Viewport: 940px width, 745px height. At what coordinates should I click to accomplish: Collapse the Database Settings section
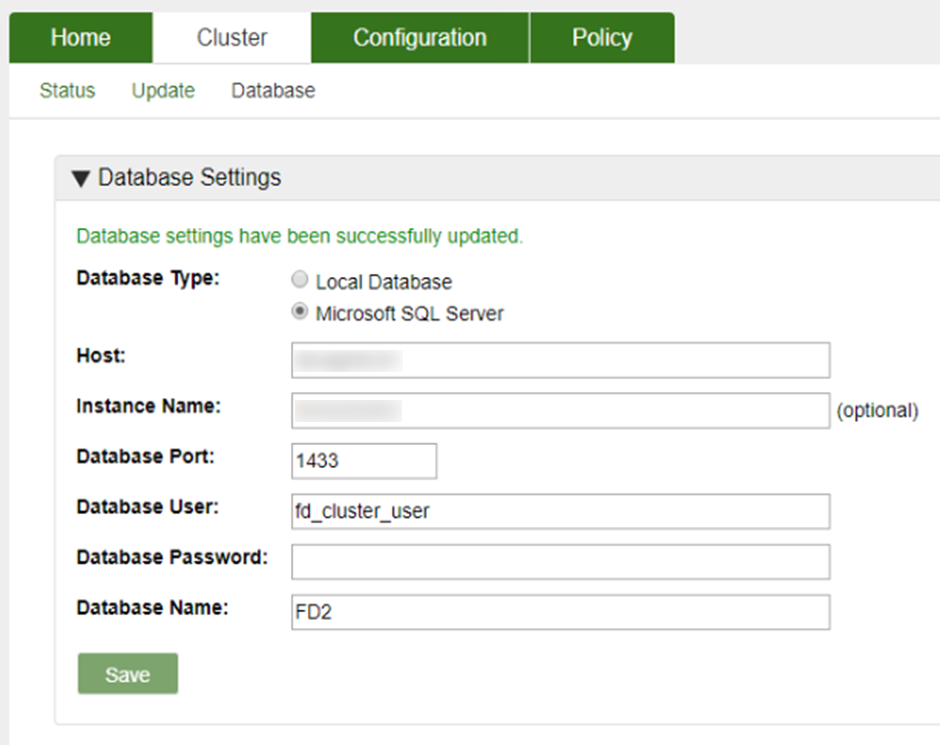(x=187, y=177)
